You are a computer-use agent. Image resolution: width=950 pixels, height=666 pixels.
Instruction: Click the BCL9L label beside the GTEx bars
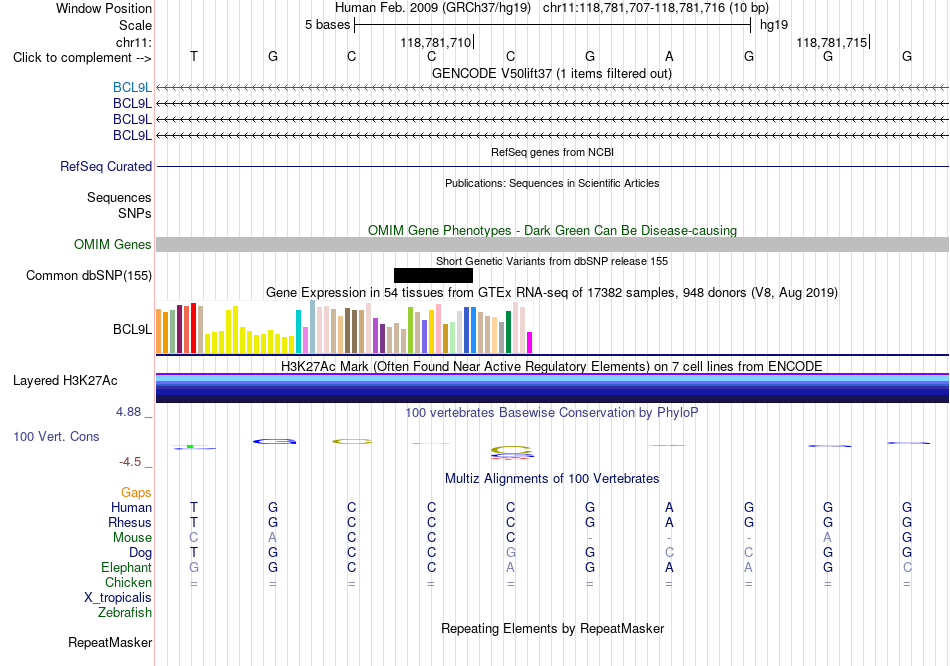click(132, 330)
